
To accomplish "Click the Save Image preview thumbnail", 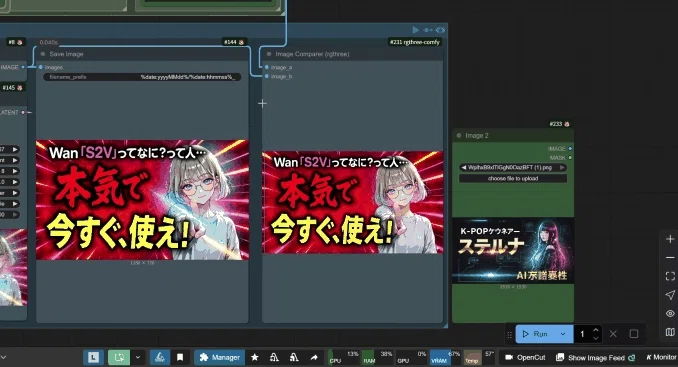I will [x=142, y=200].
